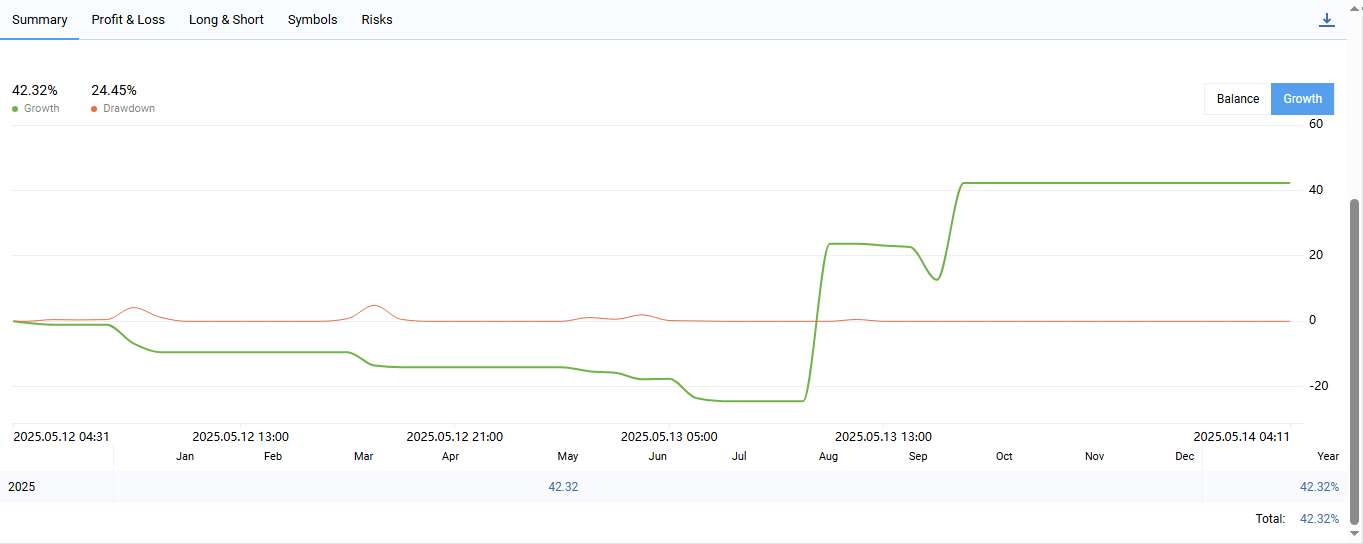Open the Summary tab
Viewport: 1363px width, 544px height.
click(x=40, y=20)
